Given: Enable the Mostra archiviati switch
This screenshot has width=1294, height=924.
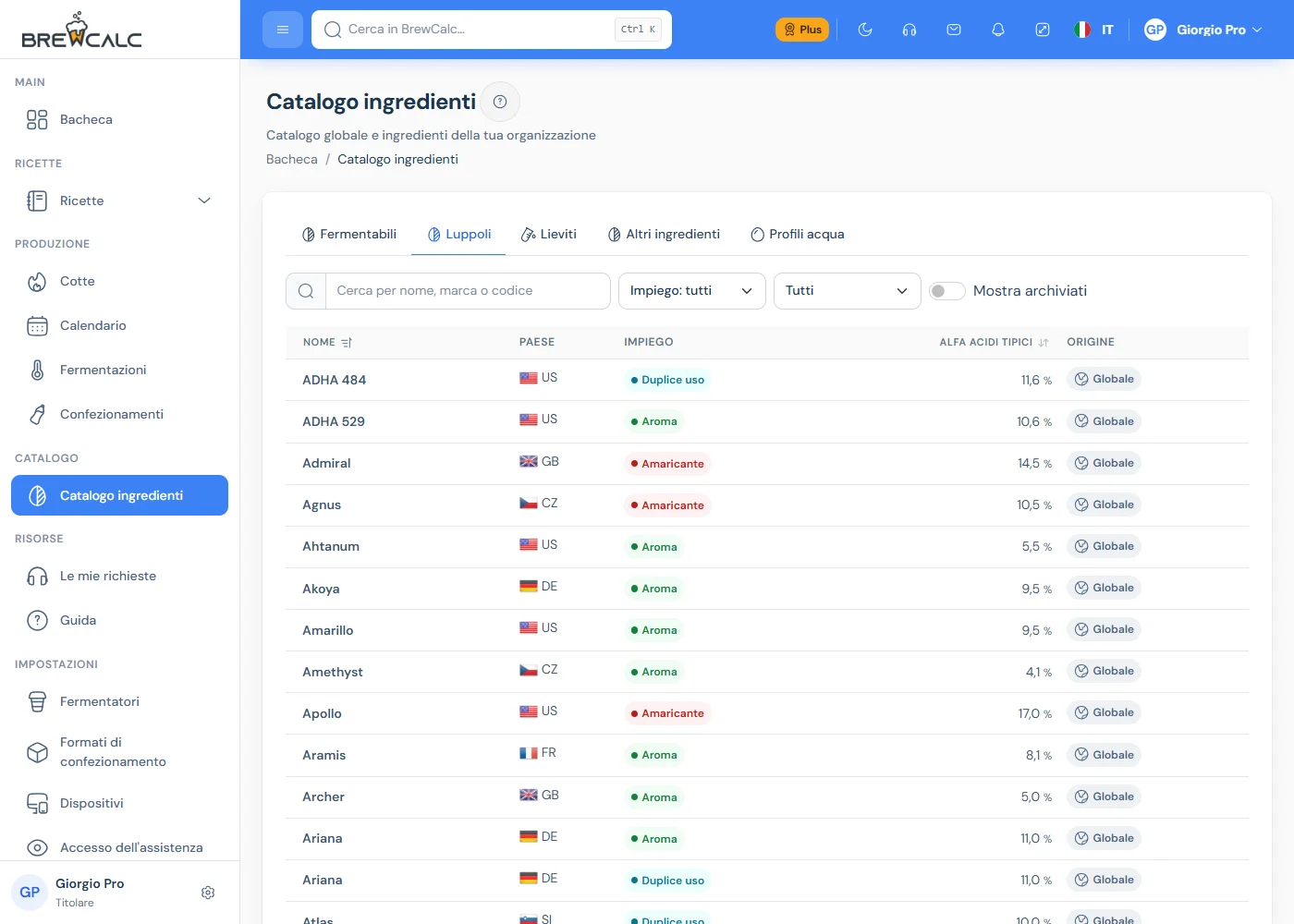Looking at the screenshot, I should click(x=946, y=291).
